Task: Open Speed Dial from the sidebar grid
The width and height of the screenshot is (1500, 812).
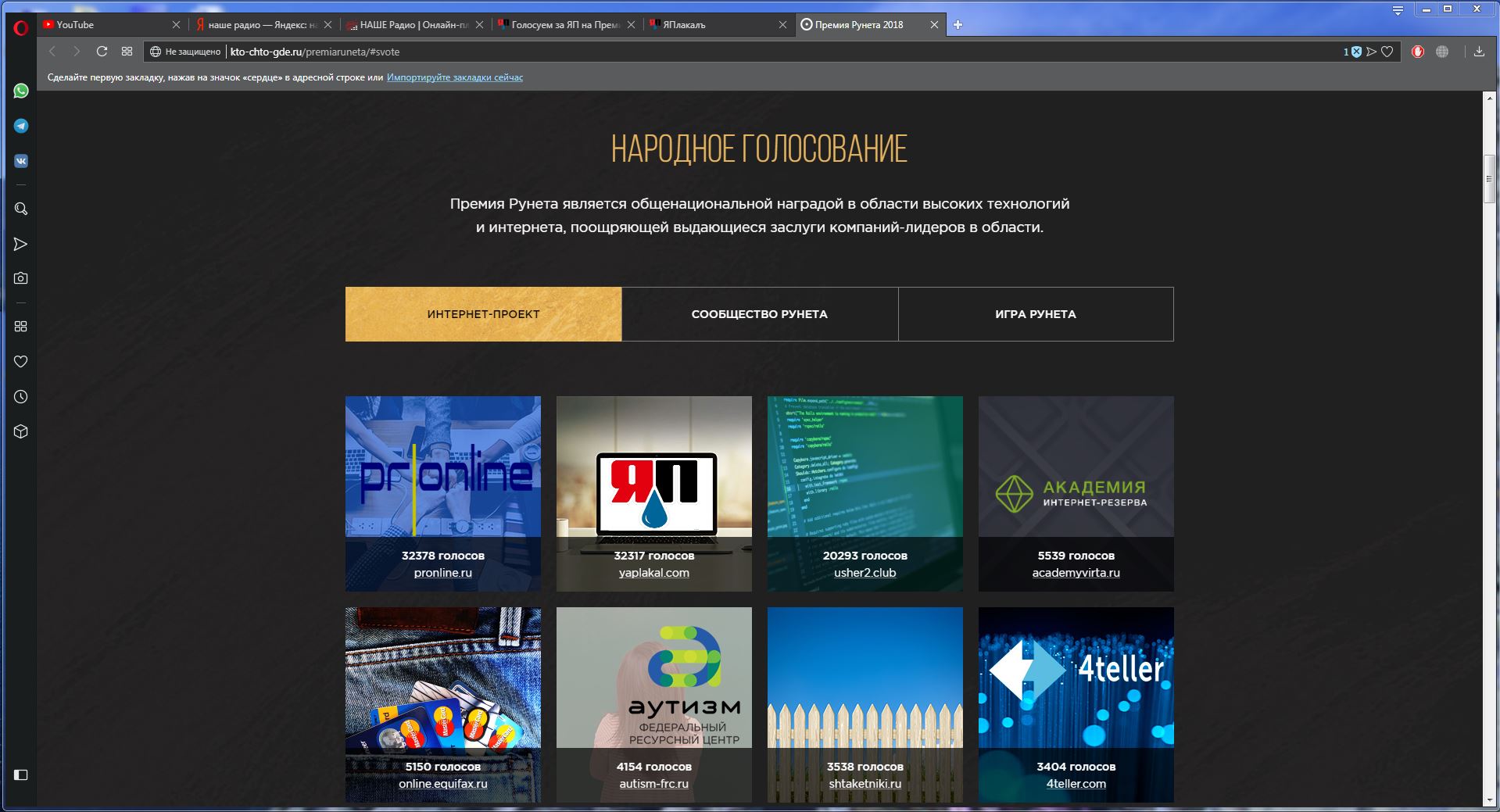Action: point(21,326)
